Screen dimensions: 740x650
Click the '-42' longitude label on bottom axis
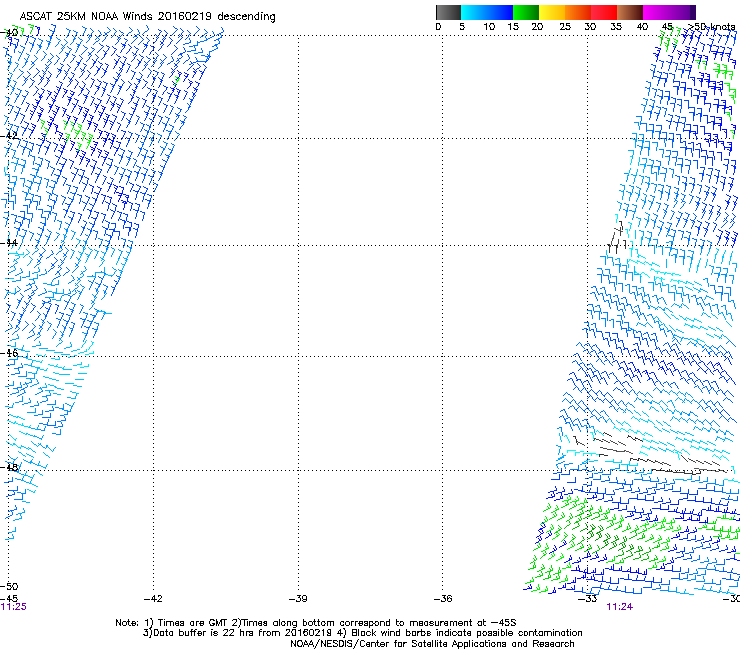153,599
